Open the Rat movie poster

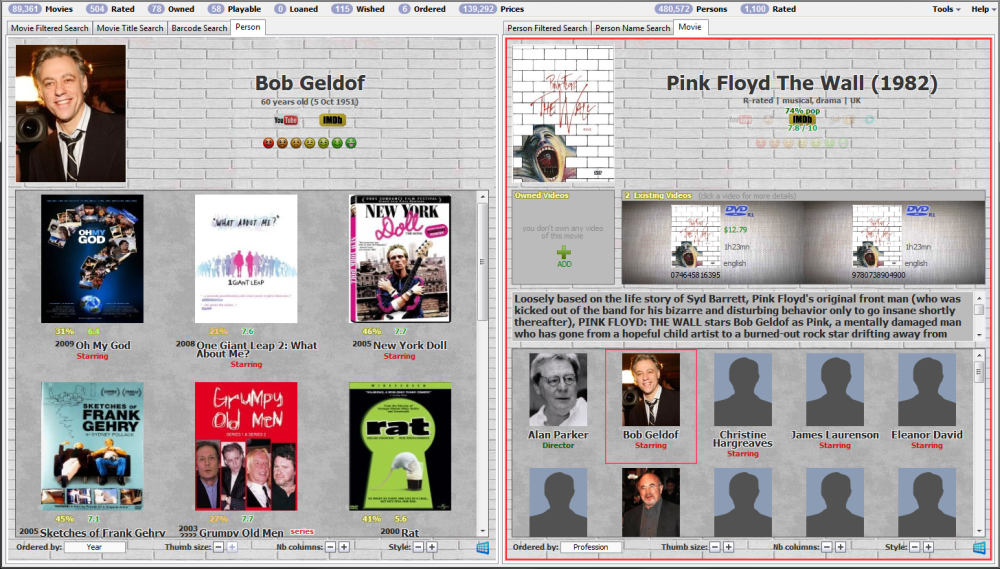pos(400,446)
